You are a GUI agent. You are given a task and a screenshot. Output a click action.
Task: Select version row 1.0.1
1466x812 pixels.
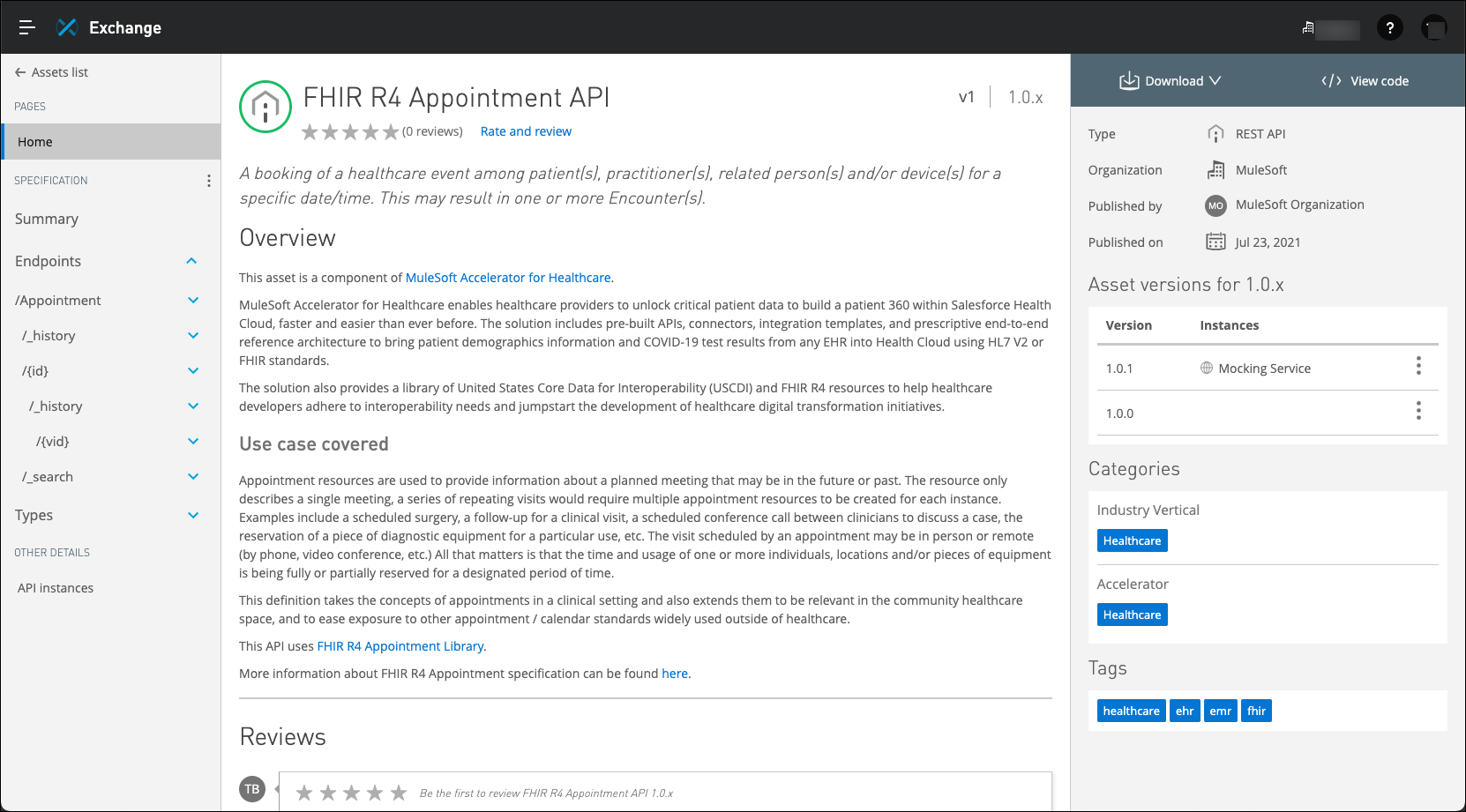(x=1268, y=368)
